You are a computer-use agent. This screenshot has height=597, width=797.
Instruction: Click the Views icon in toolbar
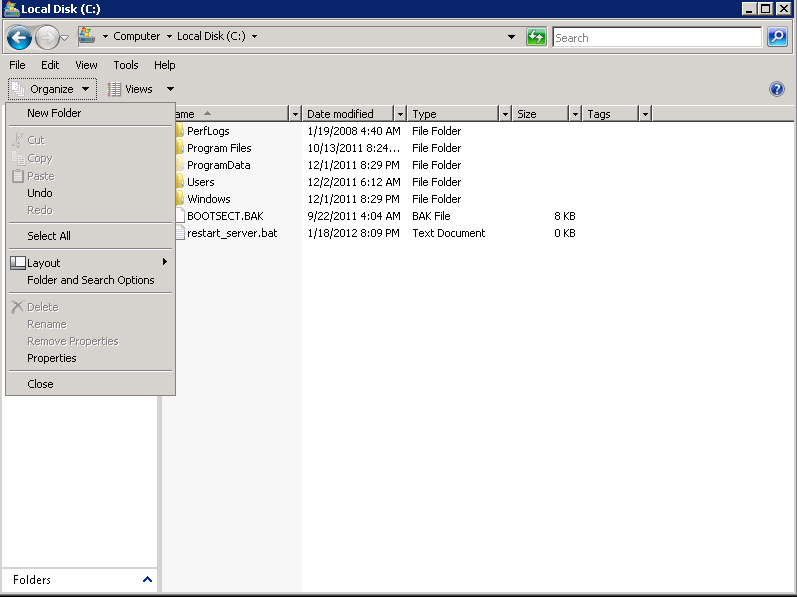tap(114, 89)
